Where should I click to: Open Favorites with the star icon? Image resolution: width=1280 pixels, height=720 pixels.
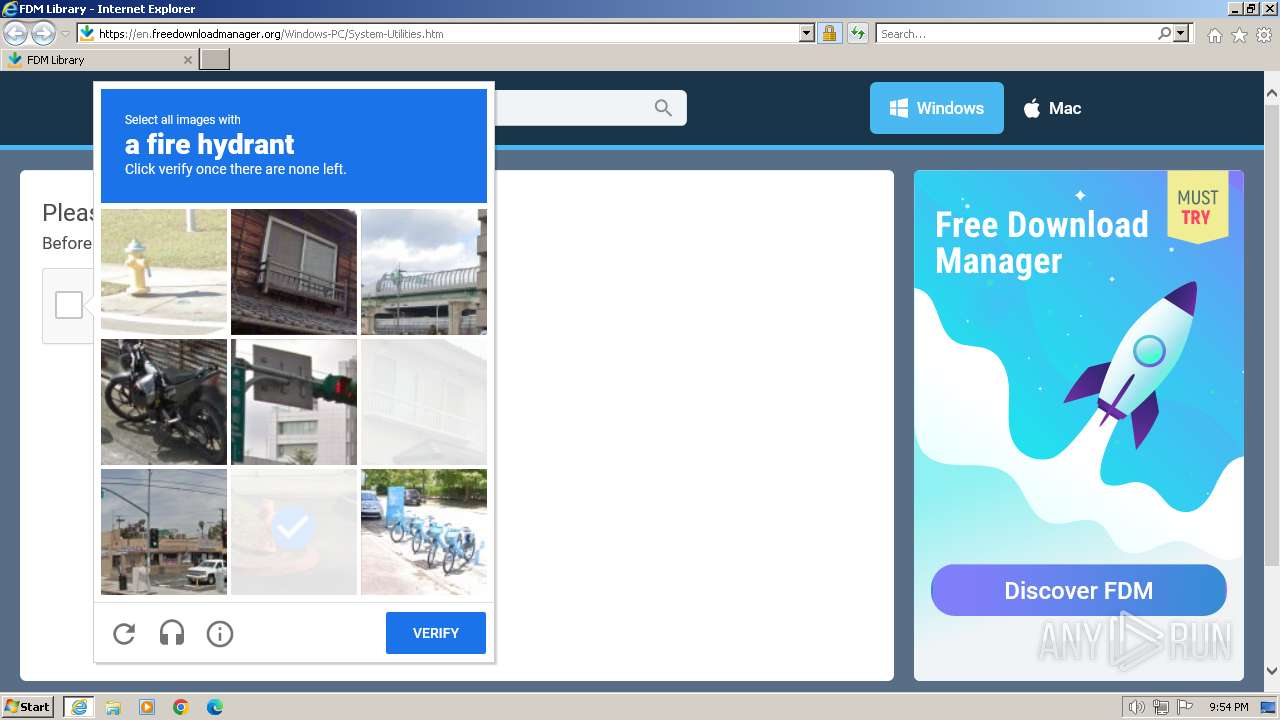[x=1239, y=35]
